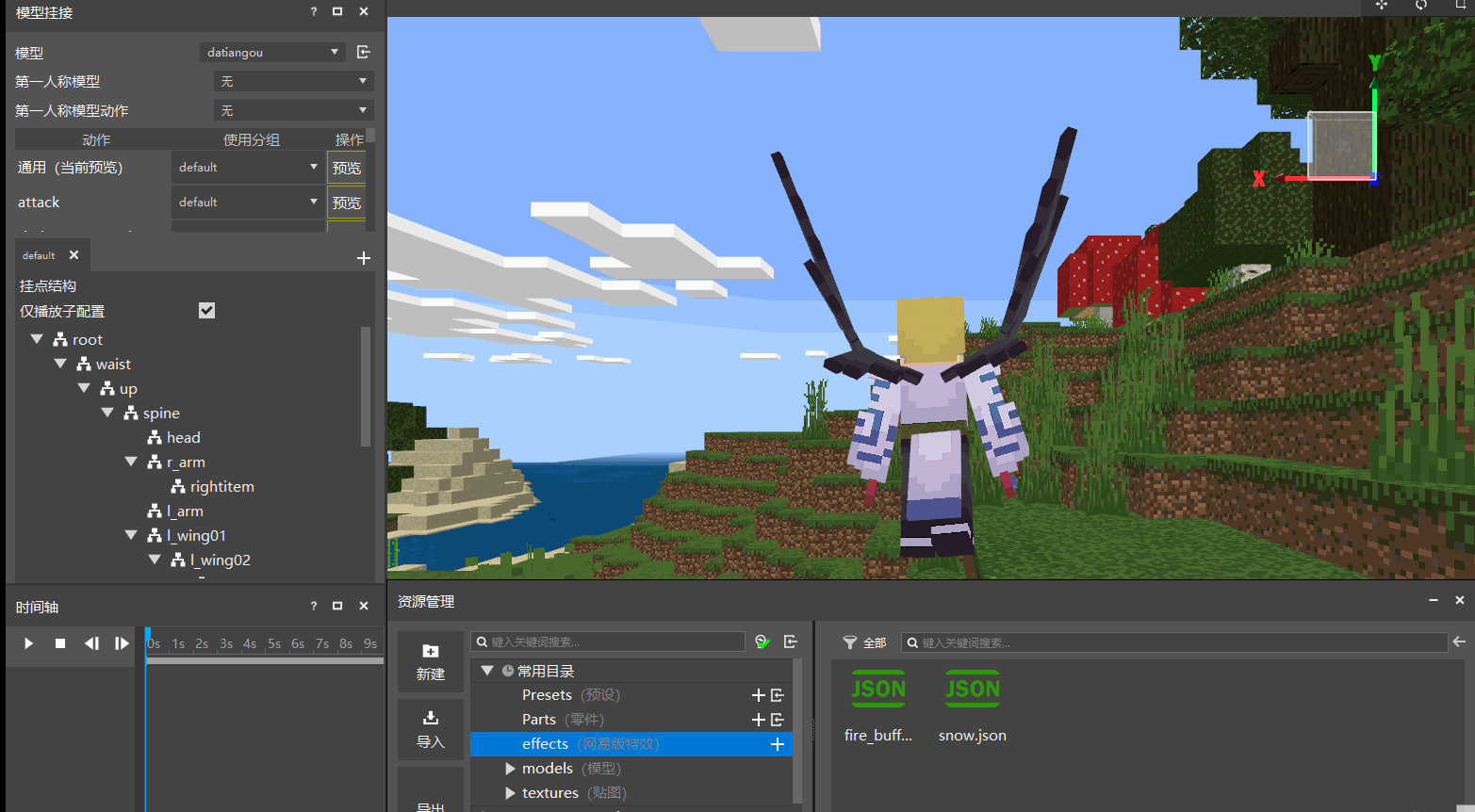Collapse the up bone node
This screenshot has height=812, width=1475.
coord(84,388)
